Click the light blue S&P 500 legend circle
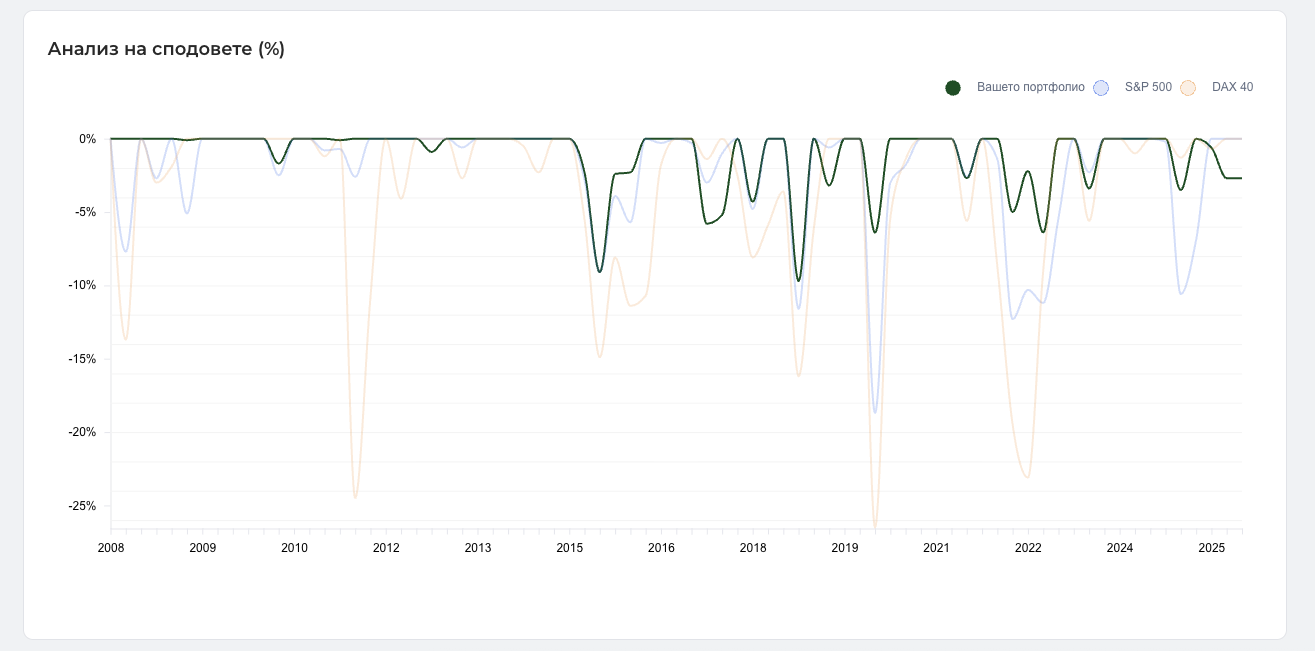Image resolution: width=1315 pixels, height=651 pixels. 1101,88
